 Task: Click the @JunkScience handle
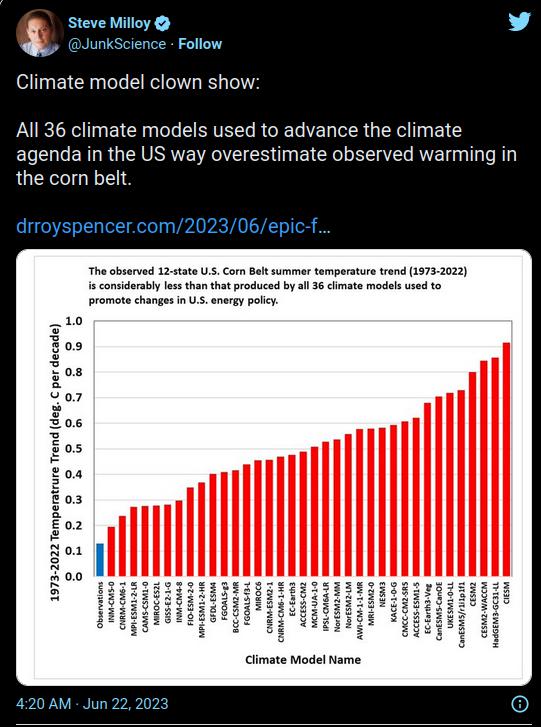pyautogui.click(x=117, y=44)
